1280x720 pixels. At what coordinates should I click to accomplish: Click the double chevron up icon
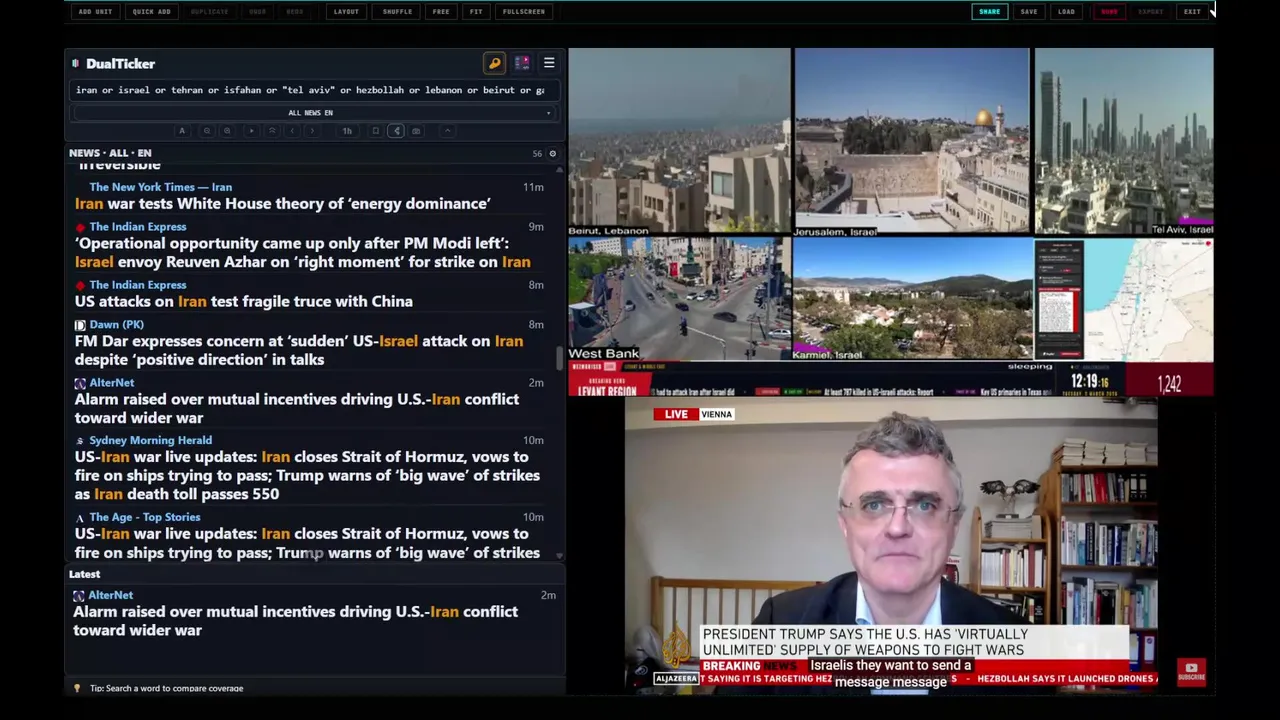pos(272,131)
